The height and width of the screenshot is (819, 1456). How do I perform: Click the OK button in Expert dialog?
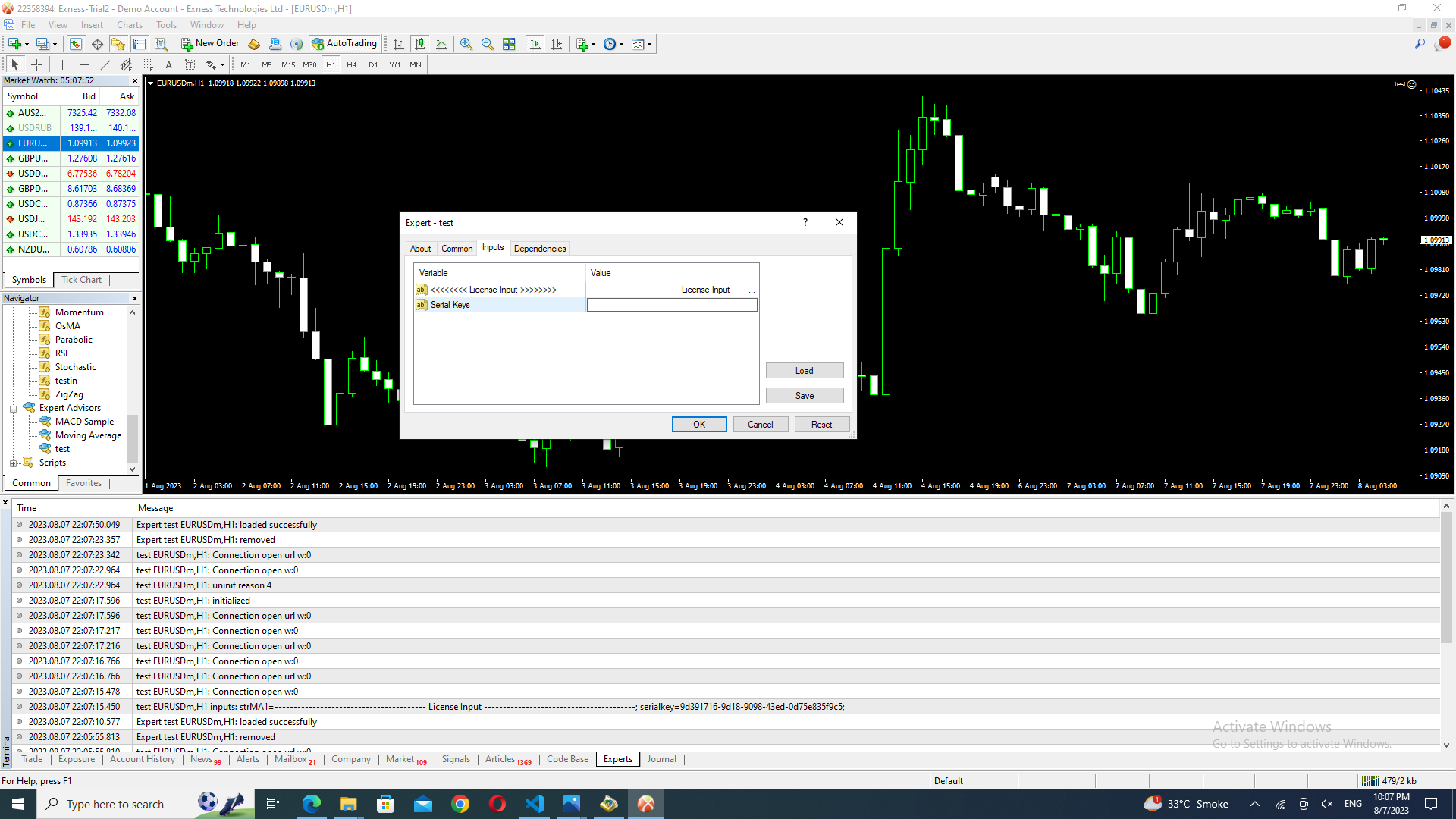(x=698, y=425)
